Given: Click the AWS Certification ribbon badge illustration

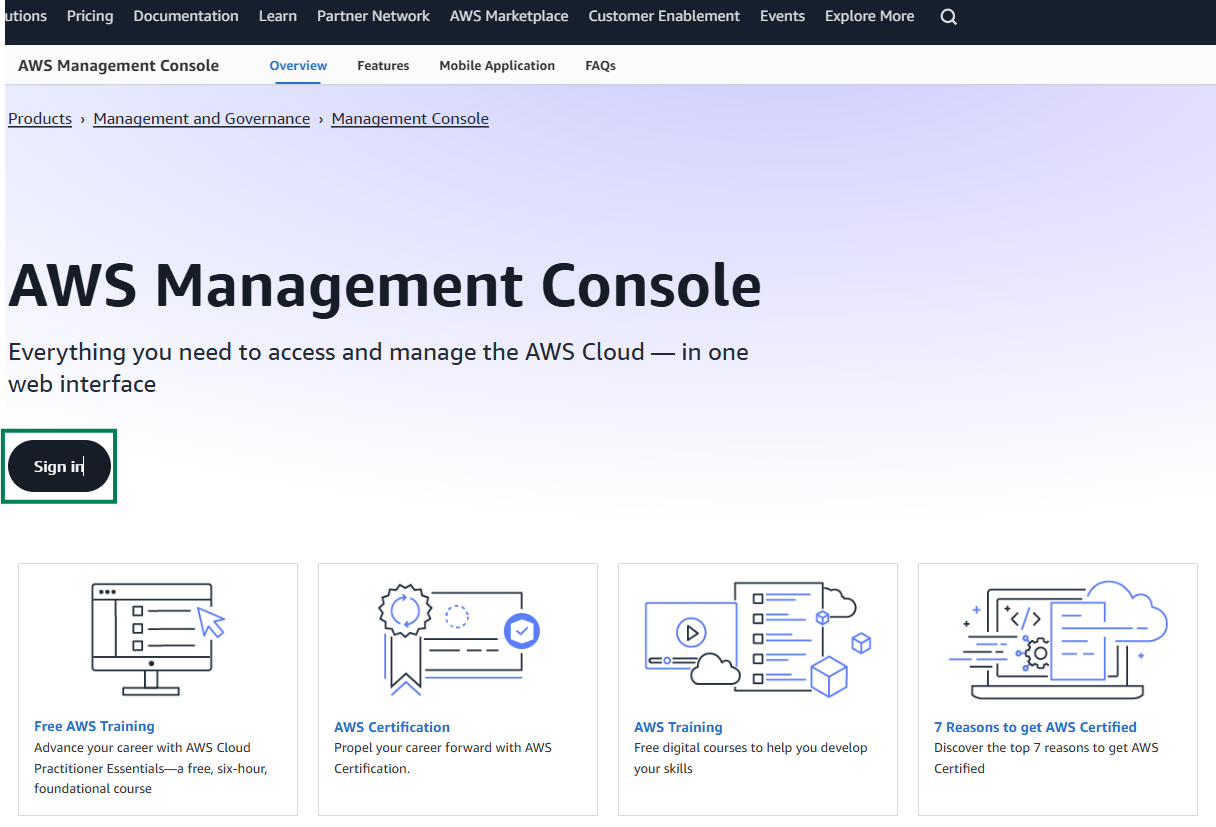Looking at the screenshot, I should [459, 639].
